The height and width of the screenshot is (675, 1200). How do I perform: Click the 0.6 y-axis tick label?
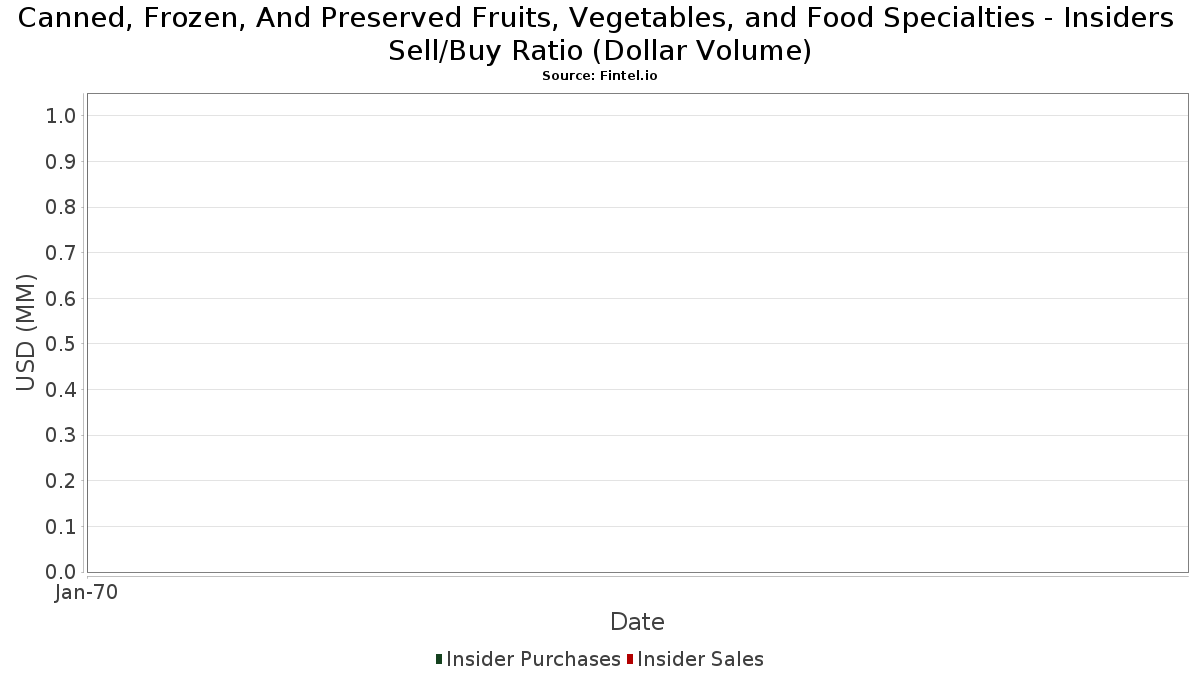[x=61, y=299]
